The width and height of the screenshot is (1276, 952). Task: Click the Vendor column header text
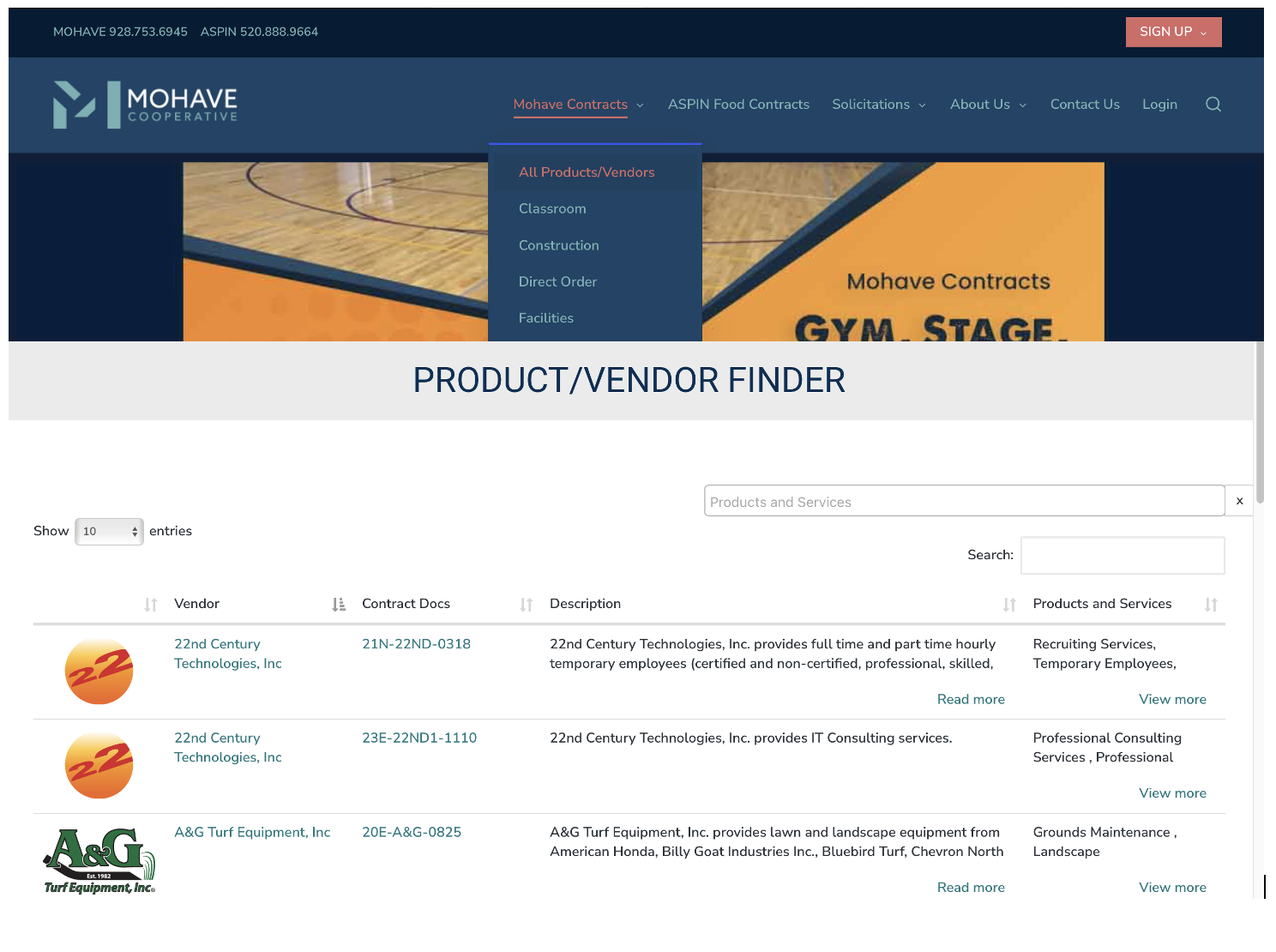pyautogui.click(x=196, y=604)
